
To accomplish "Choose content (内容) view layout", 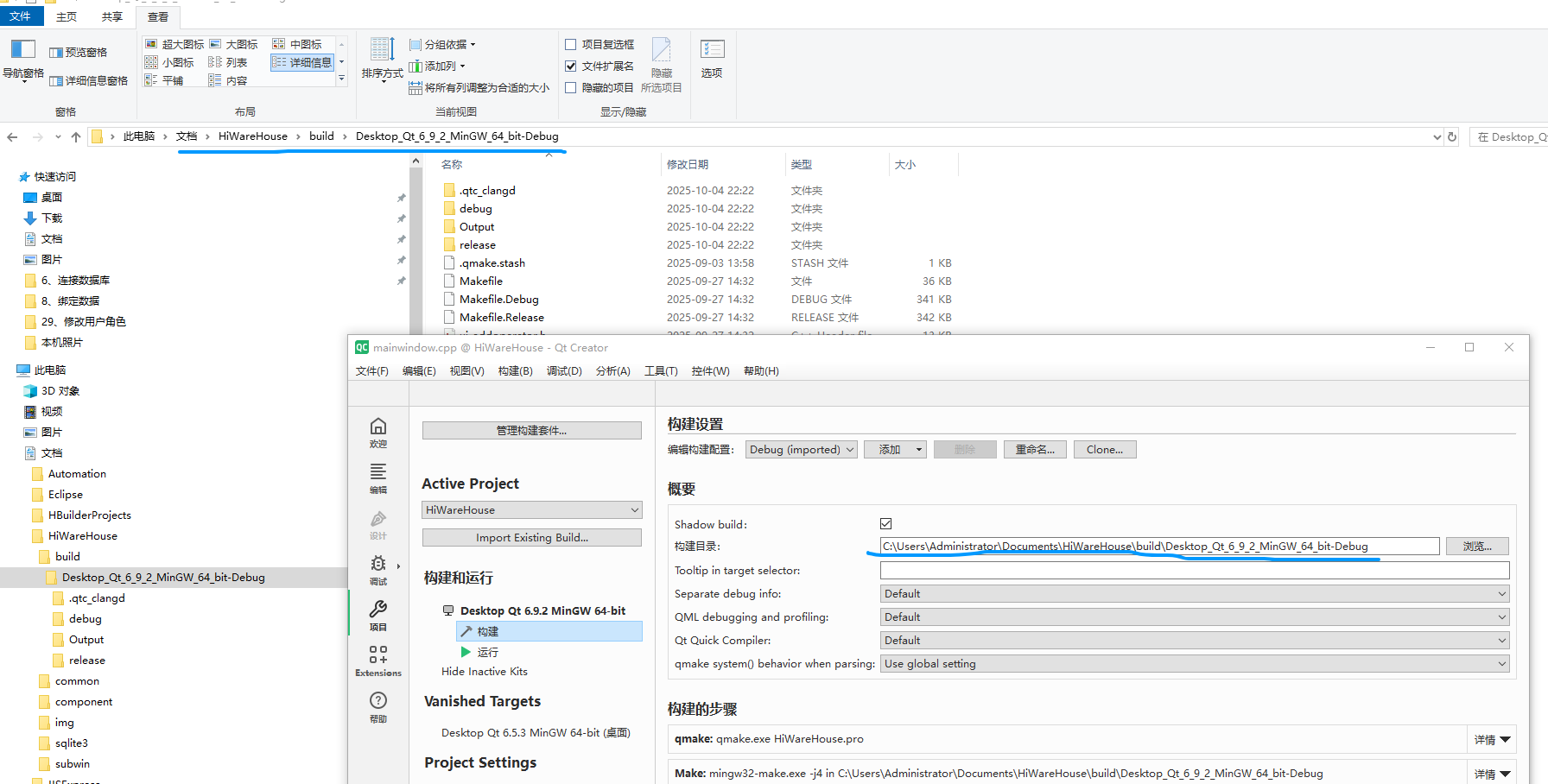I will 228,80.
